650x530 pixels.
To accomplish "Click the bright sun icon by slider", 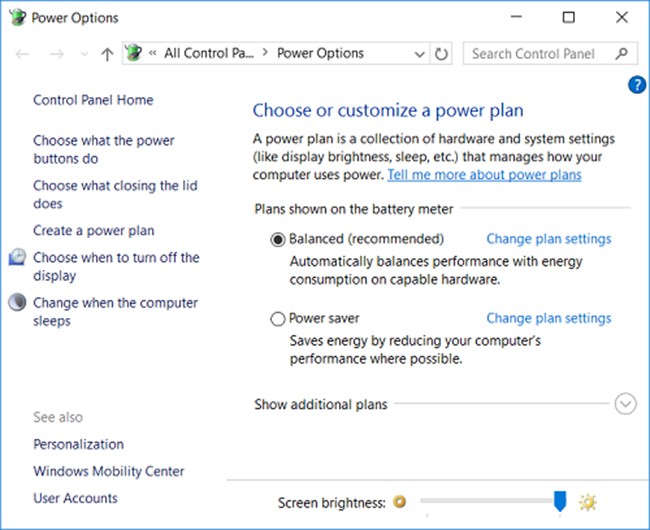I will pyautogui.click(x=587, y=502).
